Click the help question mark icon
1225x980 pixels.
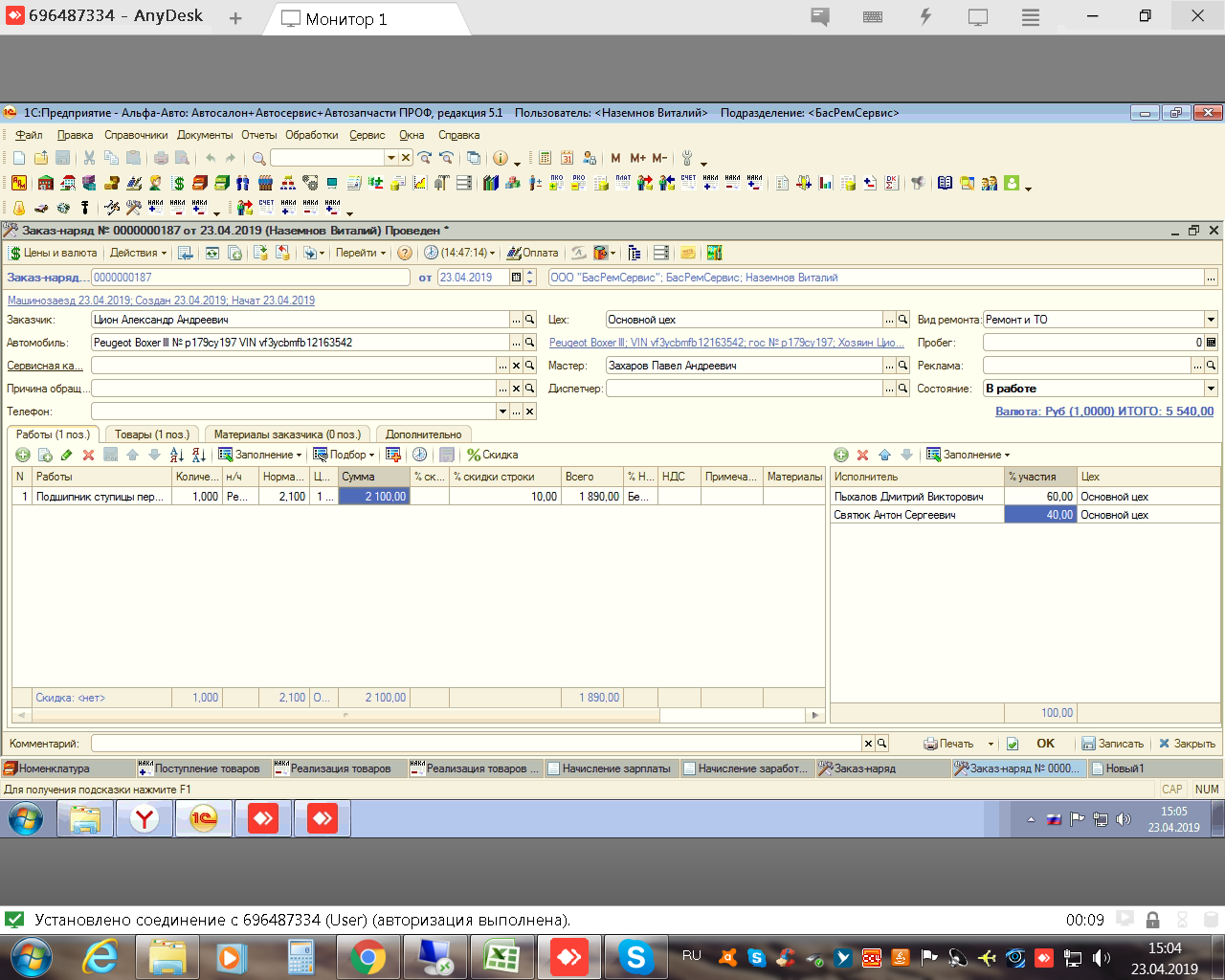[405, 253]
